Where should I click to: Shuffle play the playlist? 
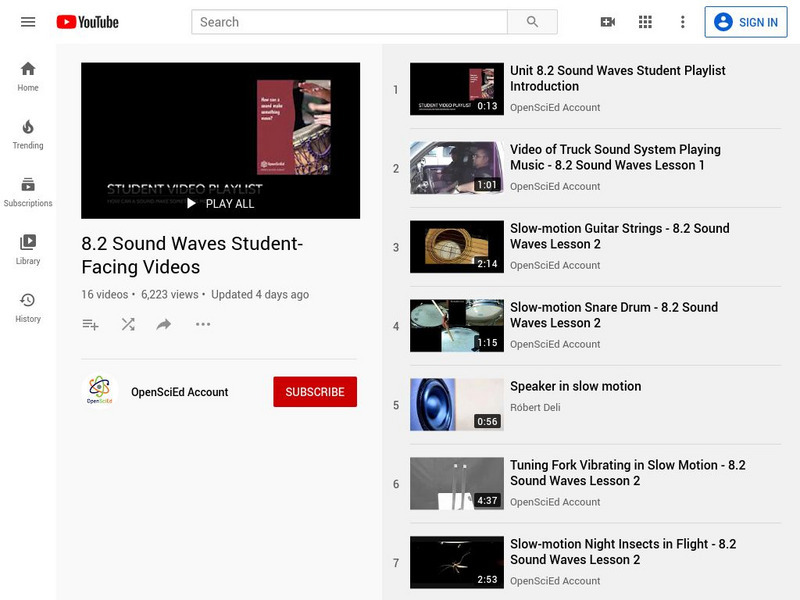[128, 324]
